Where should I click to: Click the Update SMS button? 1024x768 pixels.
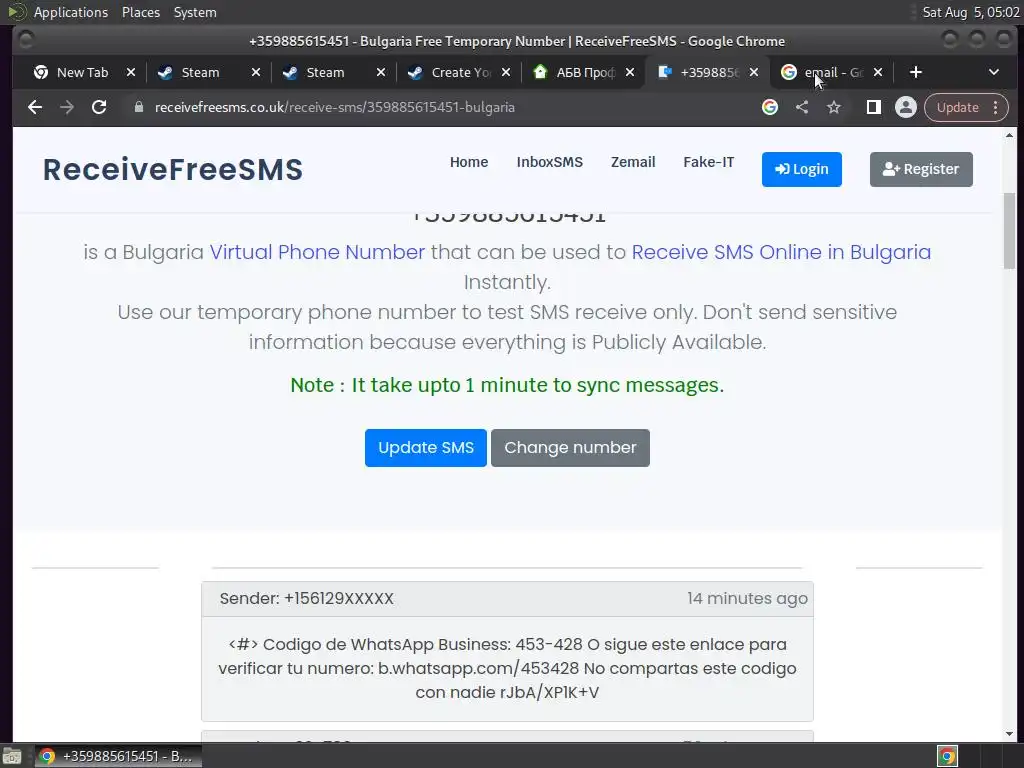[426, 448]
